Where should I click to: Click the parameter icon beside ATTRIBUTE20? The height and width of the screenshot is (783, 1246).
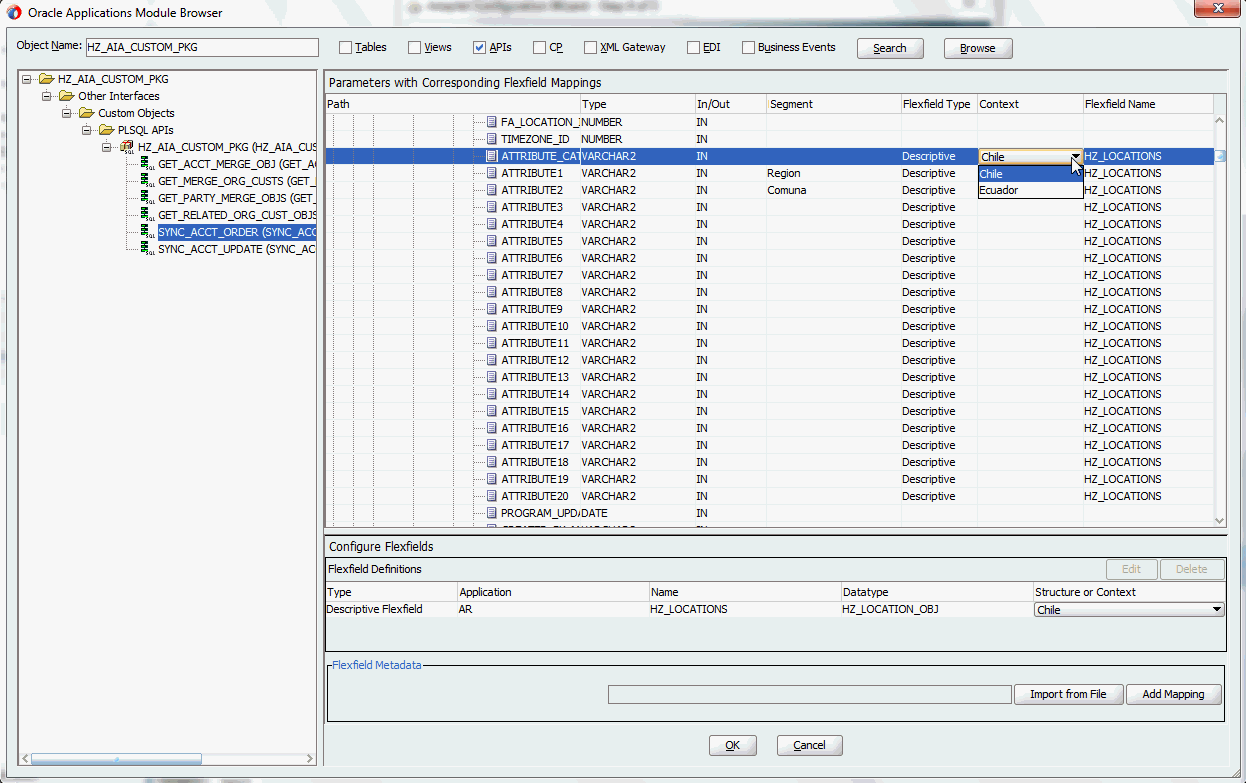click(x=491, y=496)
